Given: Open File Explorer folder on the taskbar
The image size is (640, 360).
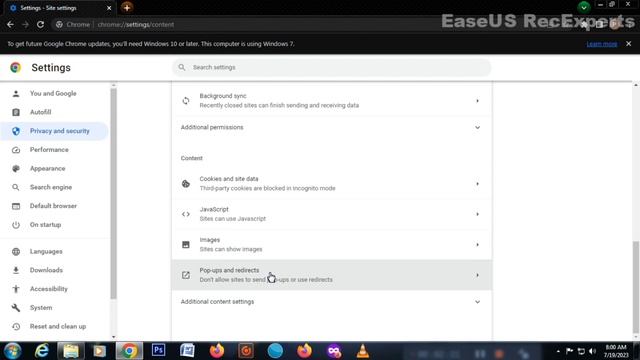Looking at the screenshot, I should pos(71,351).
